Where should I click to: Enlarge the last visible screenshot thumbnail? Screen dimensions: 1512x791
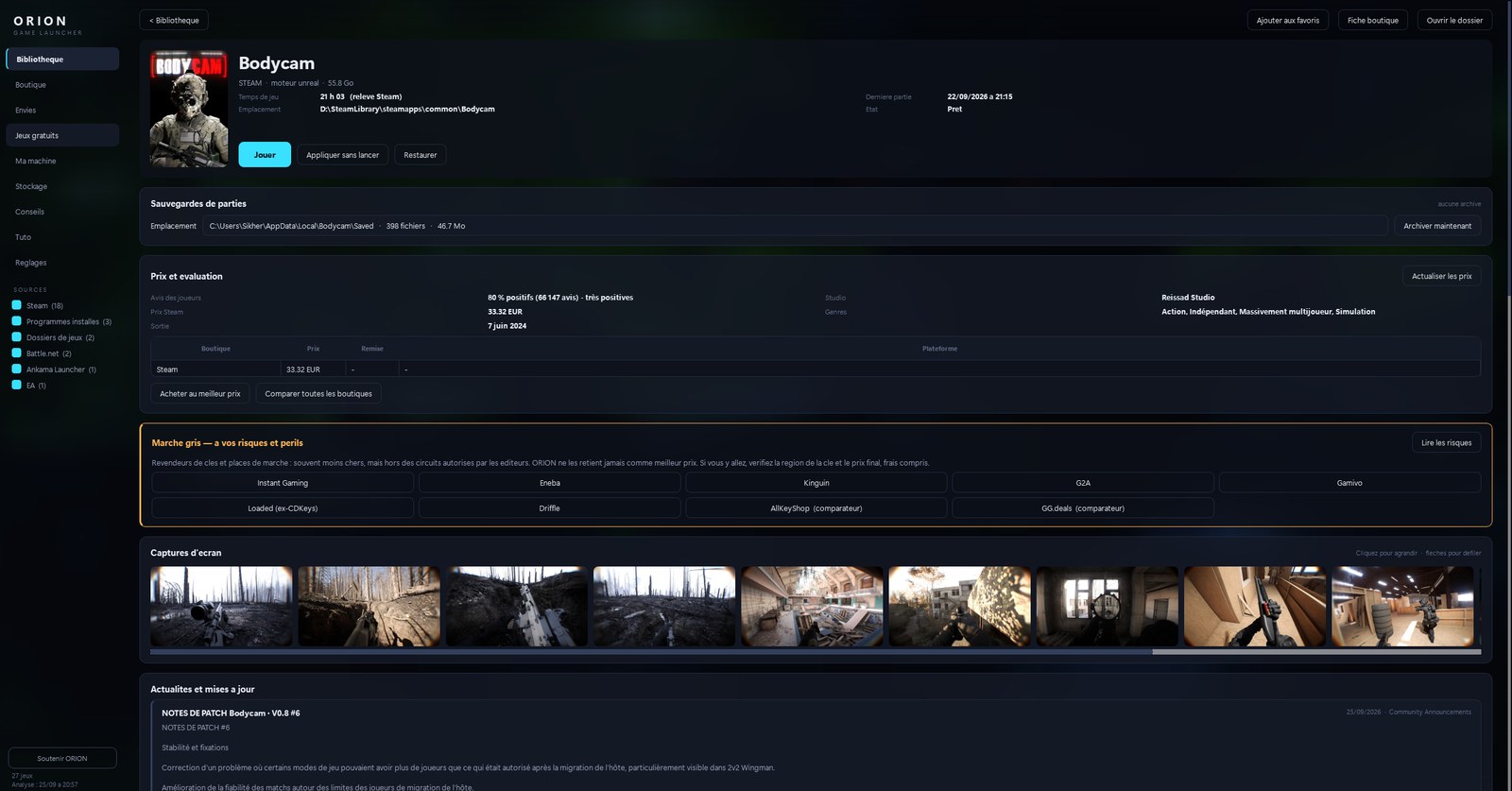1402,607
